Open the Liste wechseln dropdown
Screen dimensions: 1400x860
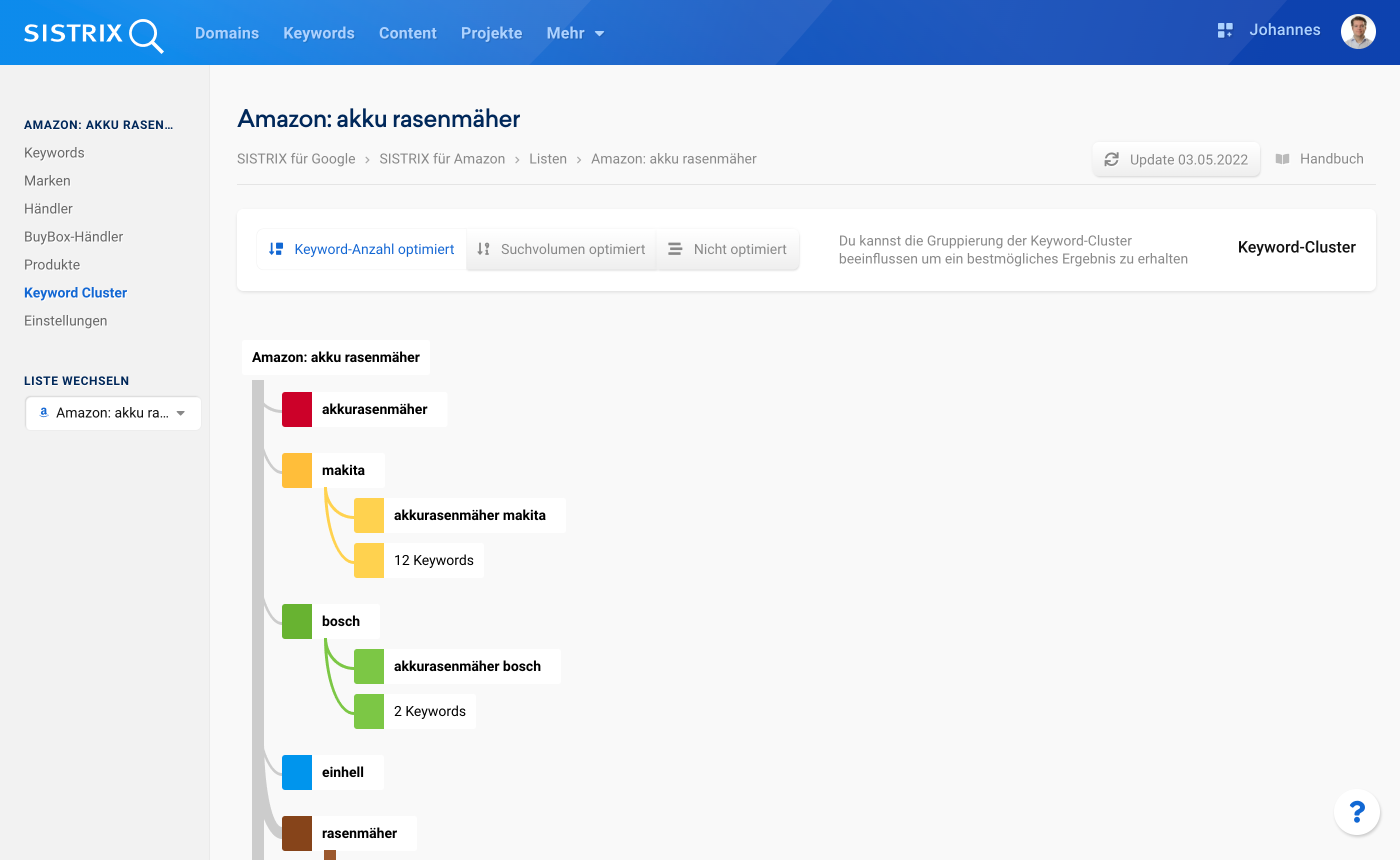tap(113, 413)
